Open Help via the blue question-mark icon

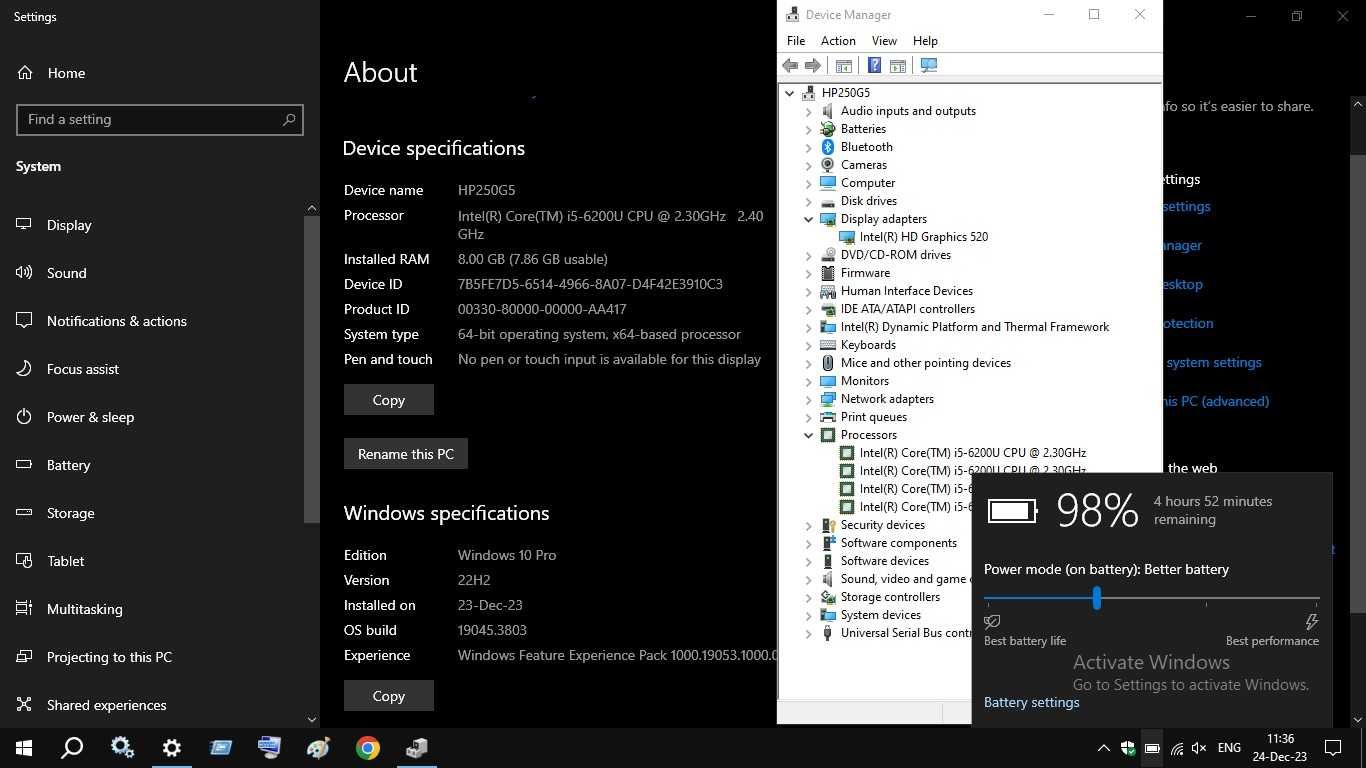click(x=874, y=65)
